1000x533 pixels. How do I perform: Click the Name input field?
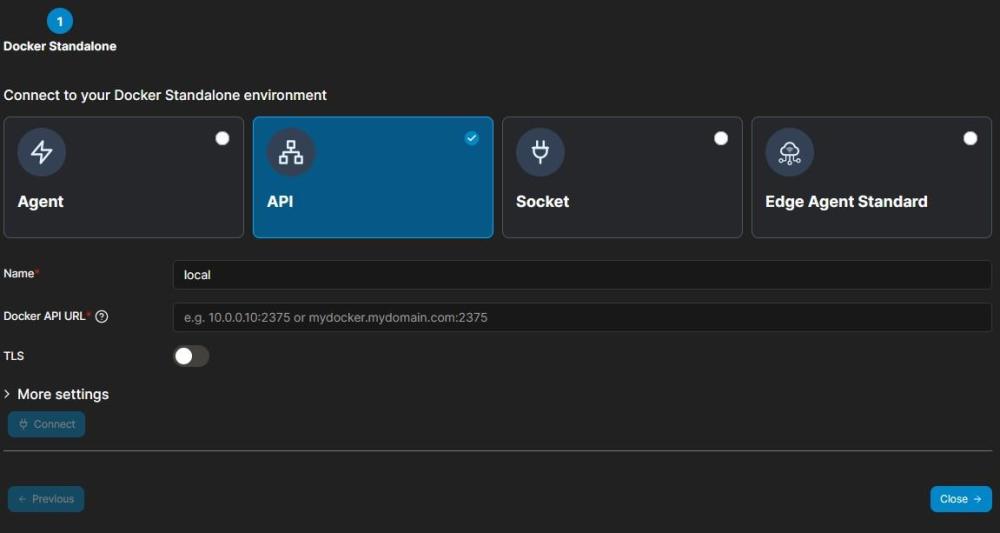[x=582, y=275]
